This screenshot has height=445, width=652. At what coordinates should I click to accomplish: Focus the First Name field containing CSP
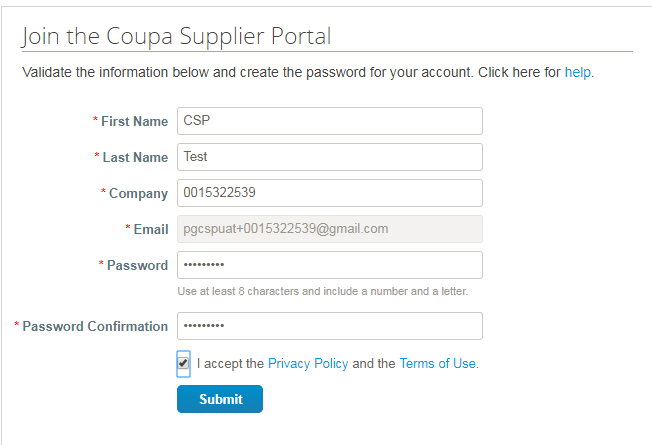pyautogui.click(x=330, y=121)
